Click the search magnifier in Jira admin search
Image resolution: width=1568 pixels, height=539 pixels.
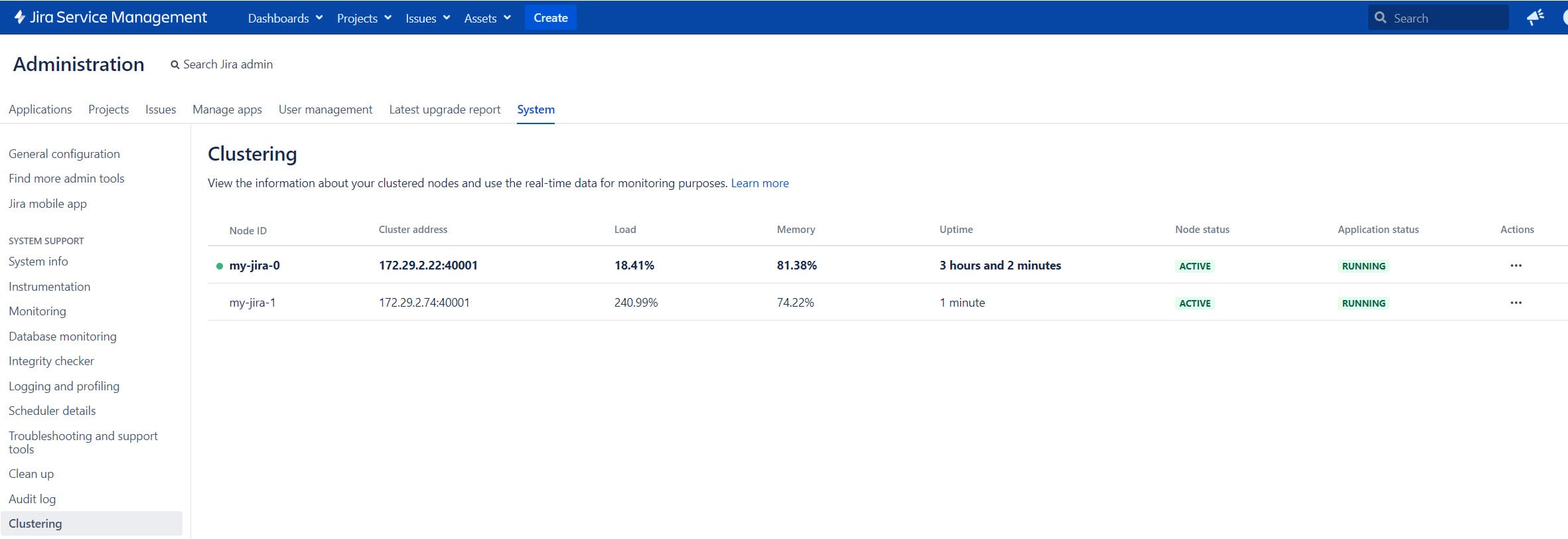[x=175, y=65]
